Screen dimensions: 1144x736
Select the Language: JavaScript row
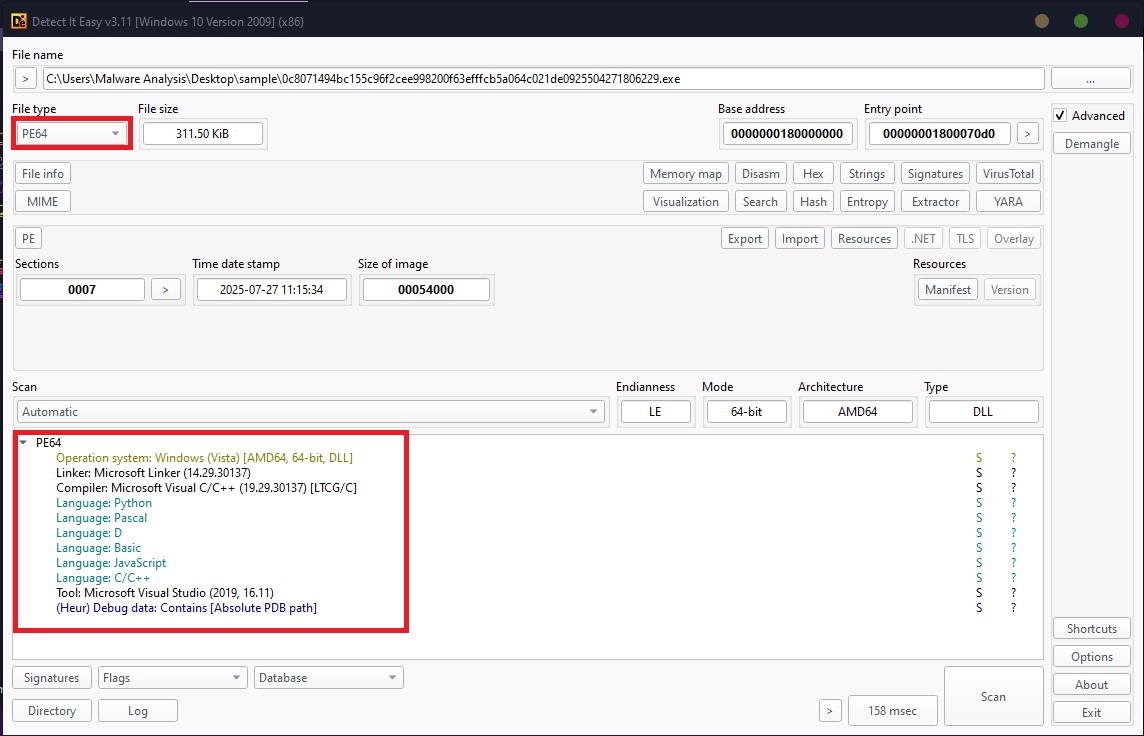(111, 563)
